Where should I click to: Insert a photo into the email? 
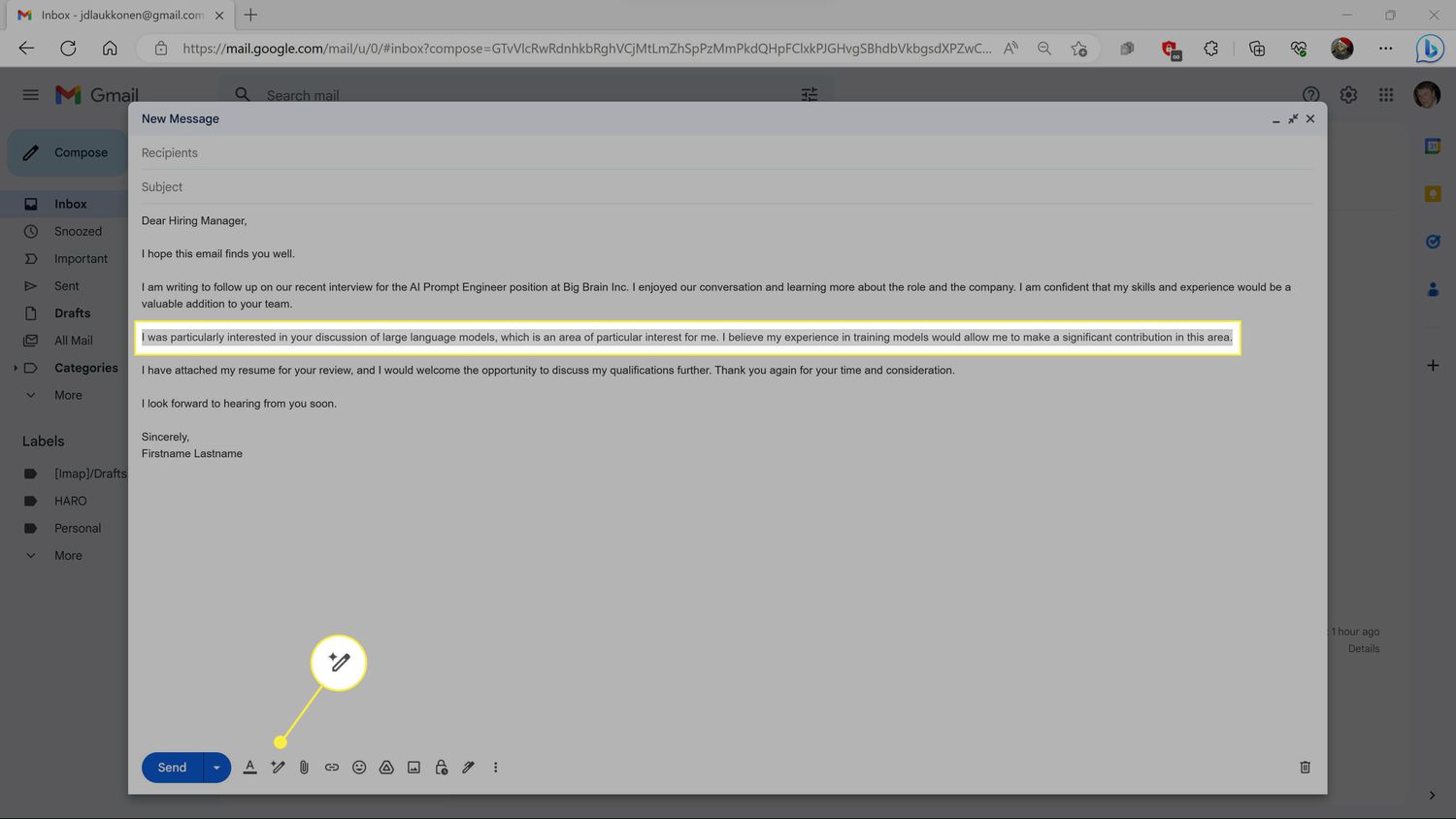point(414,768)
